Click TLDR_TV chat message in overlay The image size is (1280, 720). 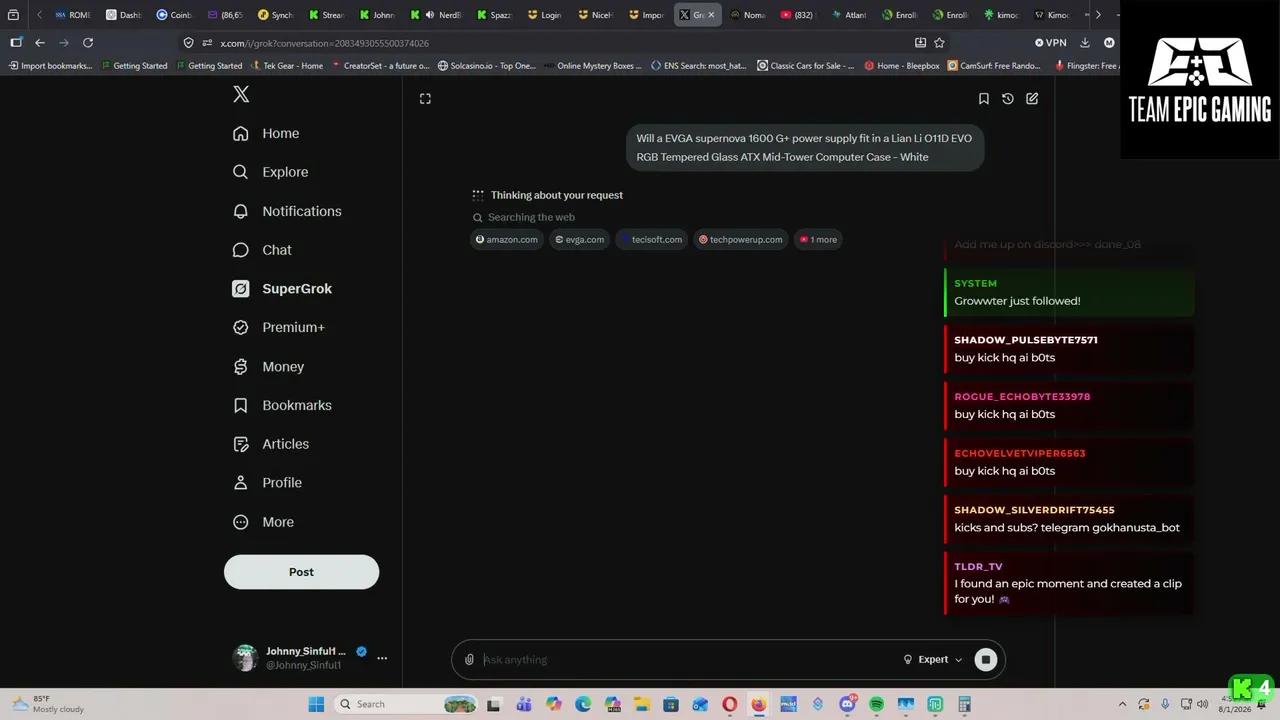tap(1069, 584)
